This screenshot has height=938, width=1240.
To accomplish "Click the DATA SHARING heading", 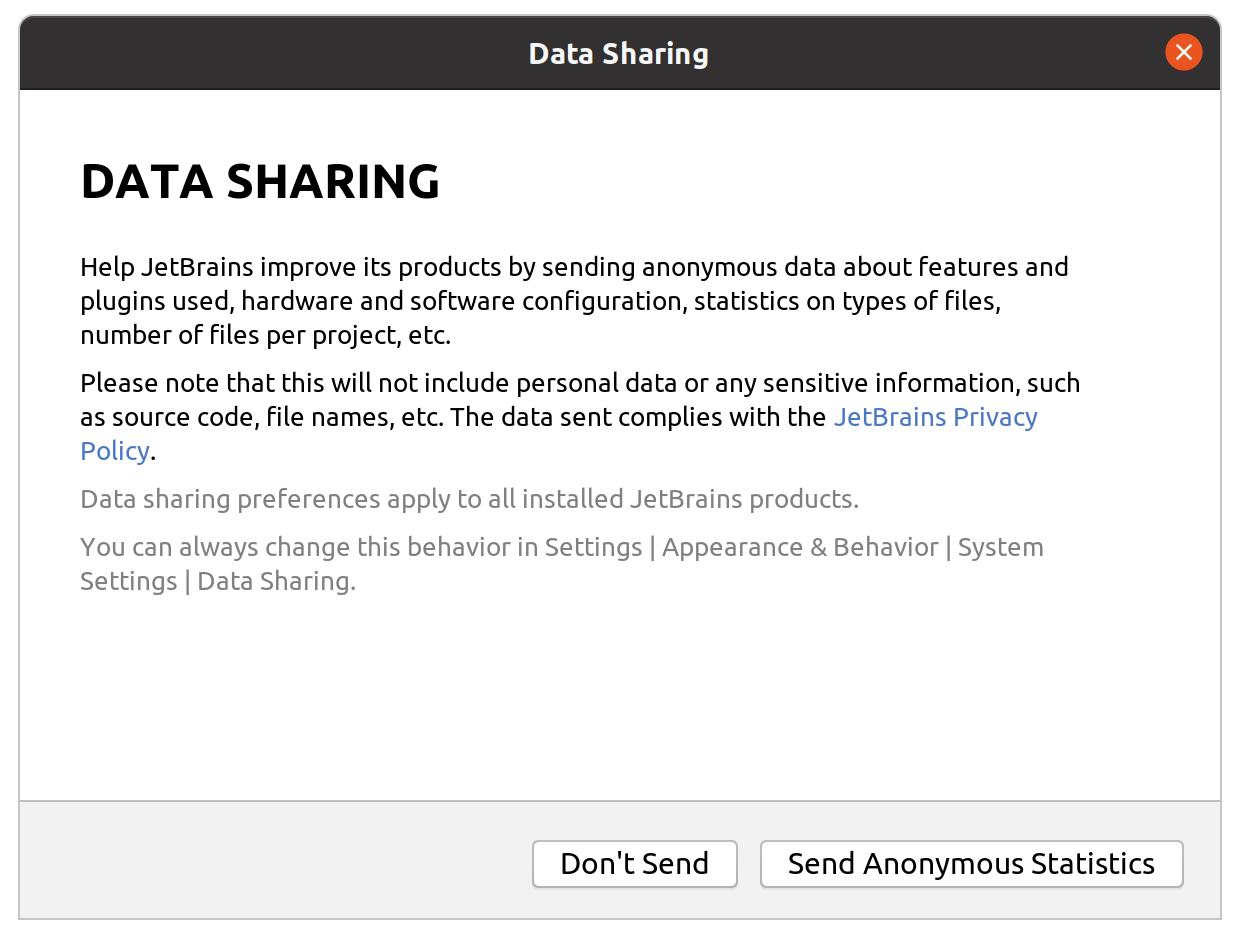I will pos(260,182).
